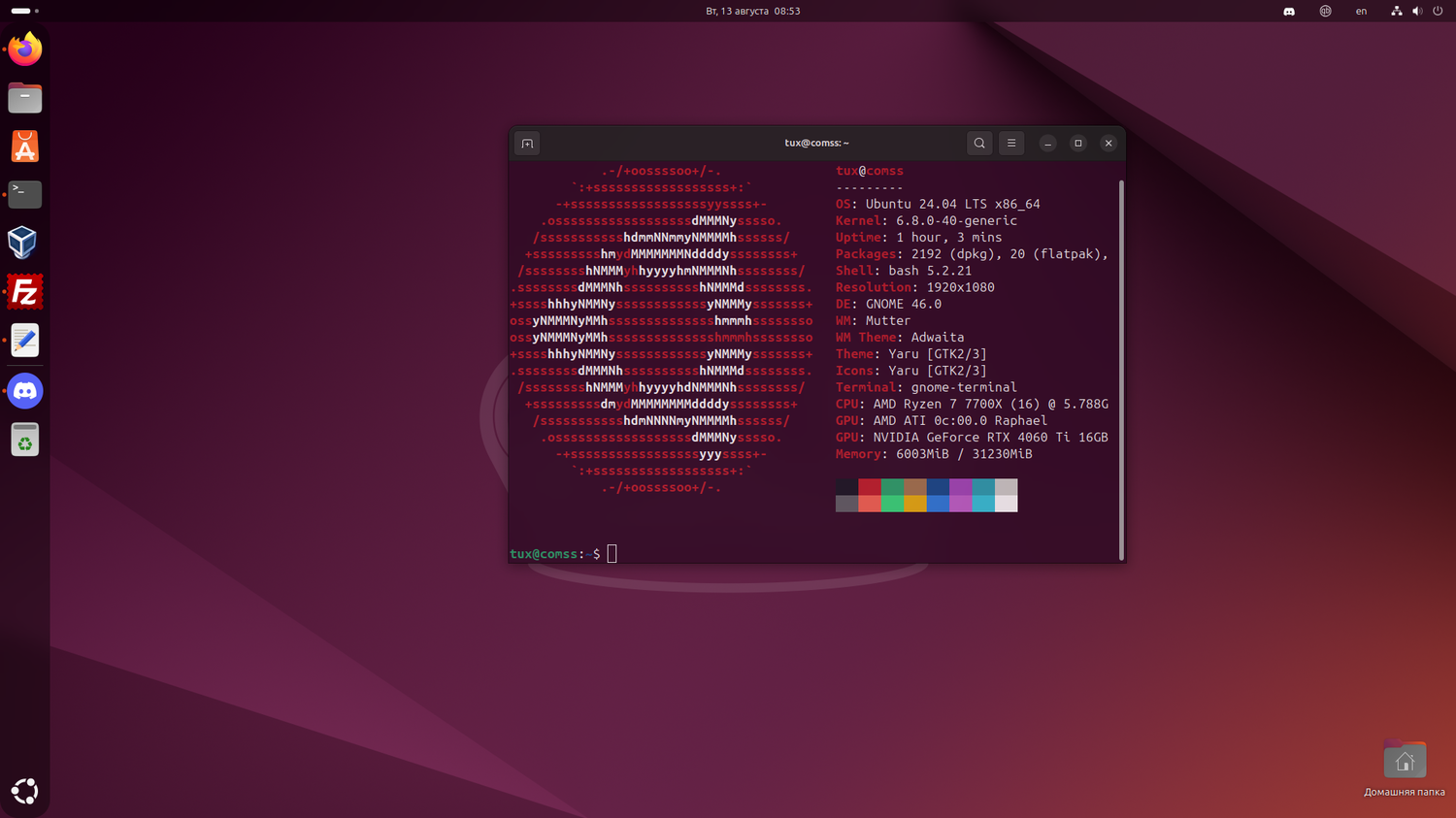Open the Discord tray icon in the top bar

click(1289, 12)
